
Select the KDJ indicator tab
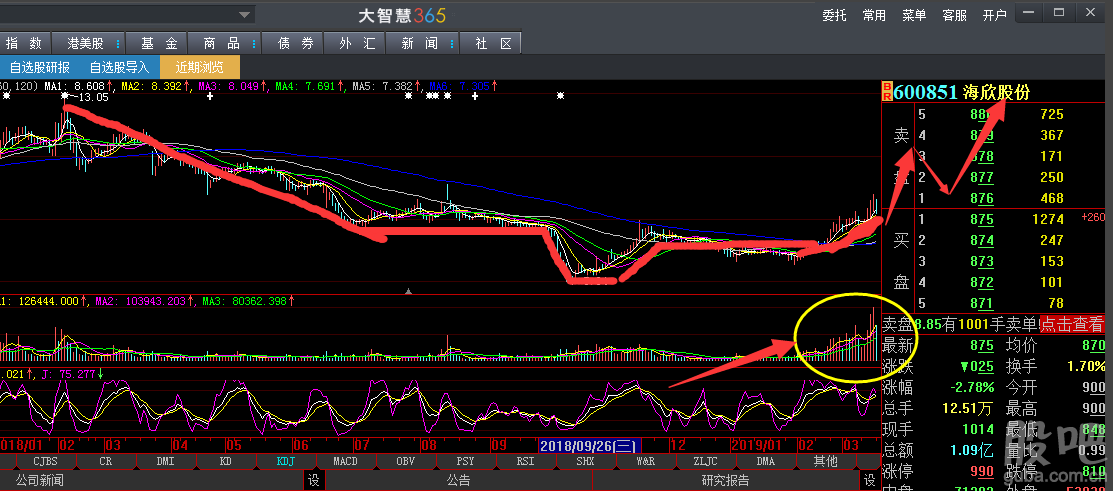point(286,461)
